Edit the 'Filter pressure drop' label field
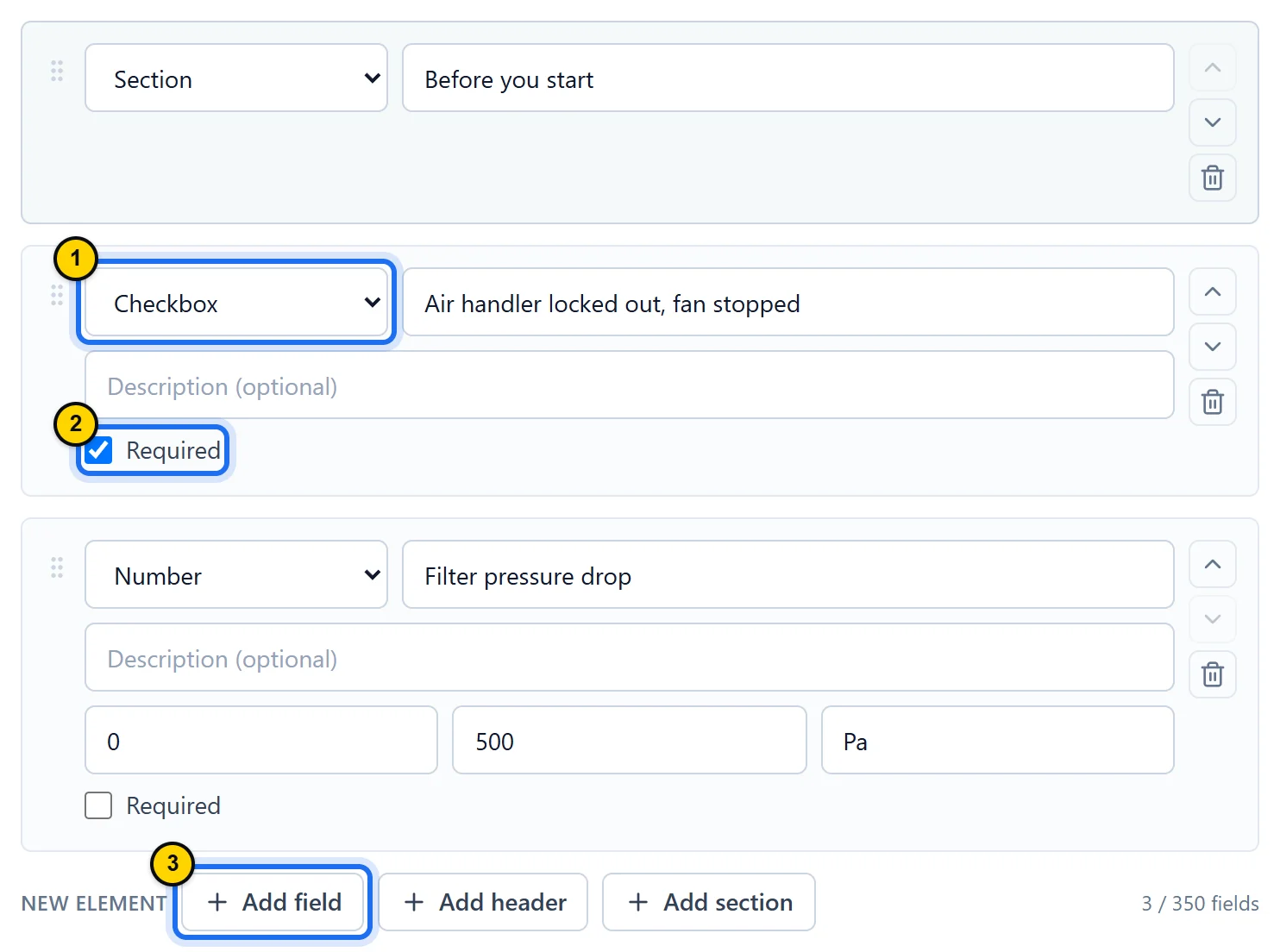Screen dimensions: 1280x952 click(788, 575)
